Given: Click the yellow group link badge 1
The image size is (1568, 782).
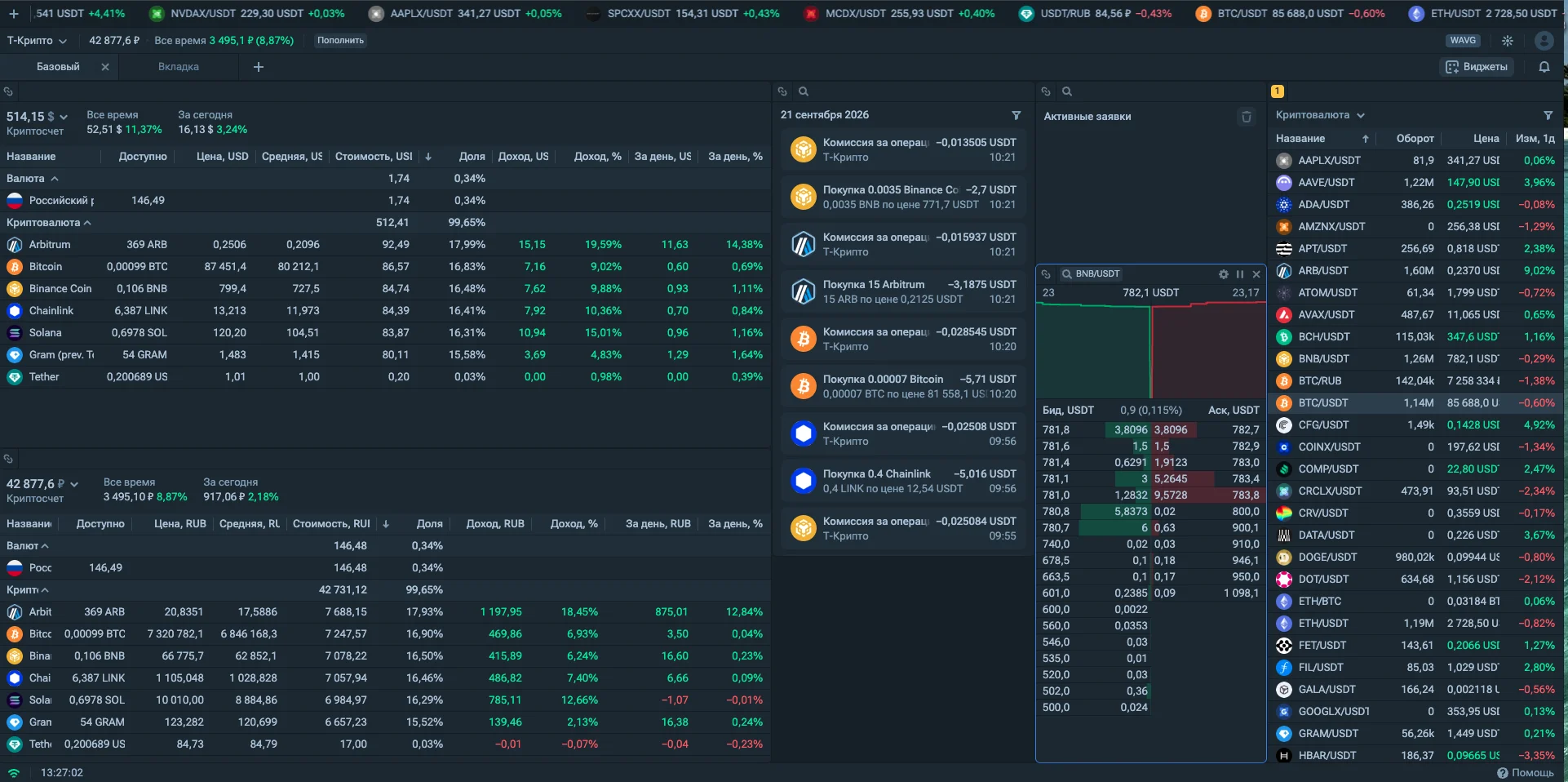Looking at the screenshot, I should coord(1278,91).
